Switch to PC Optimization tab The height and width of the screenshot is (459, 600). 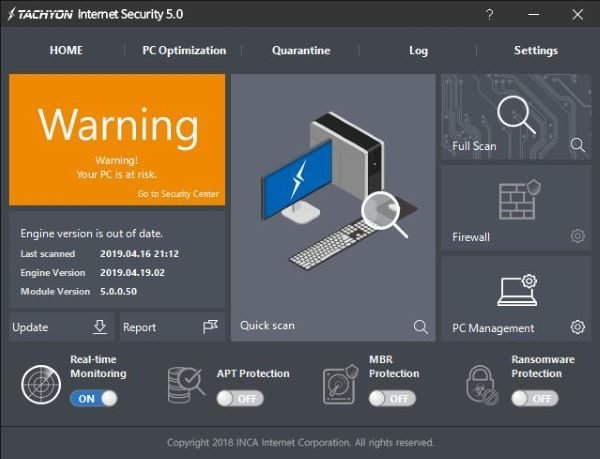tap(184, 50)
